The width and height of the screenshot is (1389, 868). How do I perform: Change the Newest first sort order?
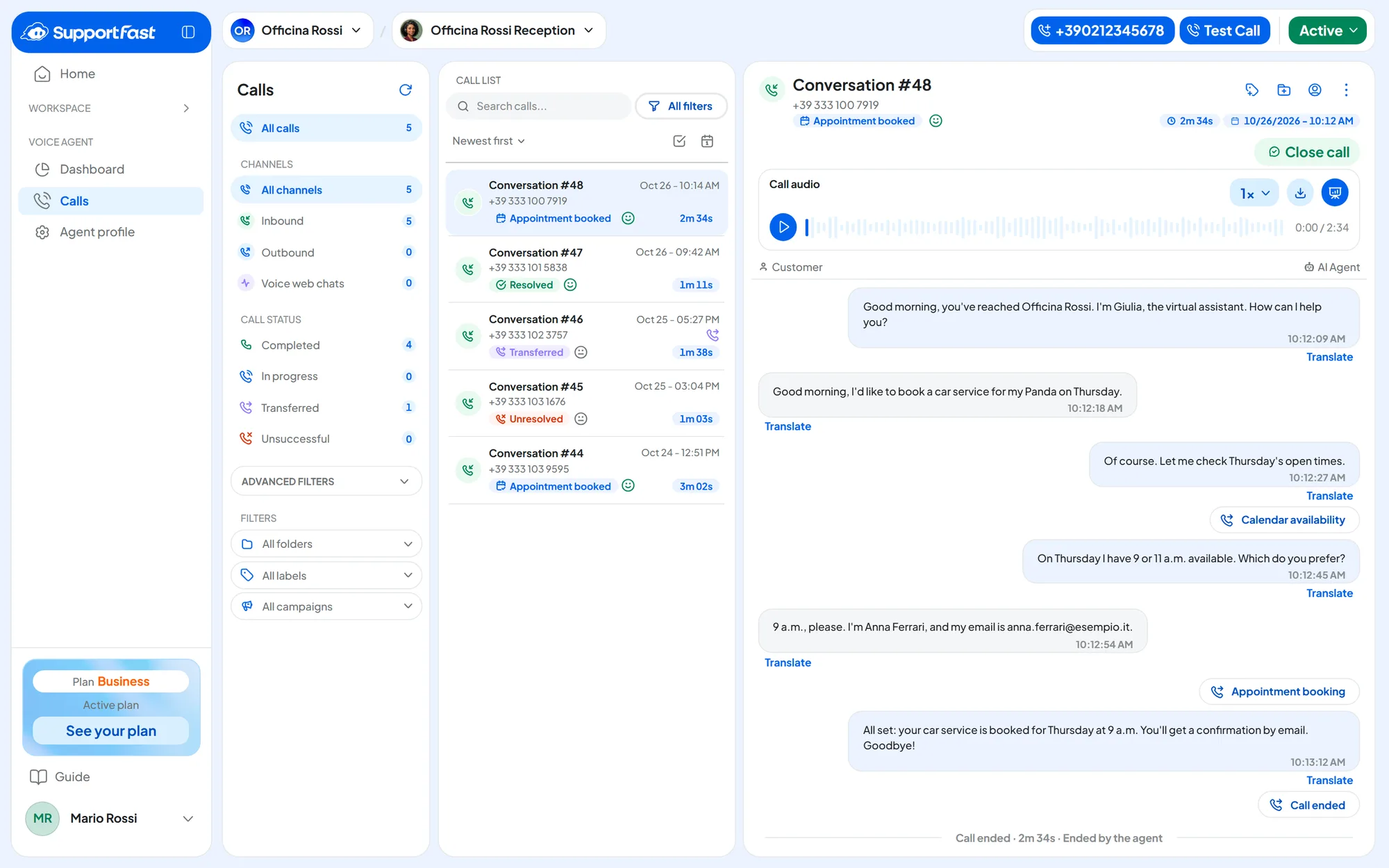point(489,141)
